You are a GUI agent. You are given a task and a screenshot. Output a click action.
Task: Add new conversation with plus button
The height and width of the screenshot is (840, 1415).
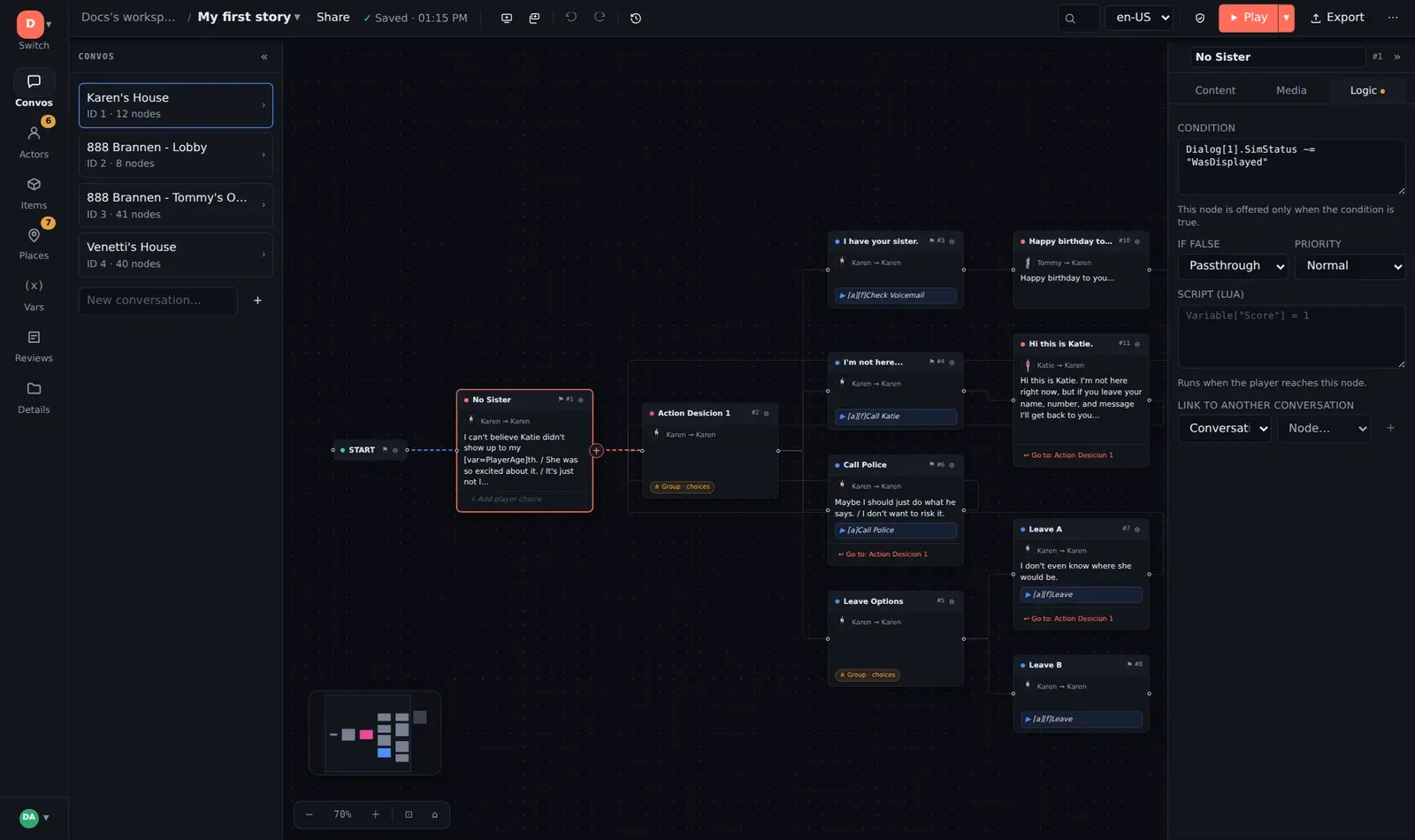(257, 301)
